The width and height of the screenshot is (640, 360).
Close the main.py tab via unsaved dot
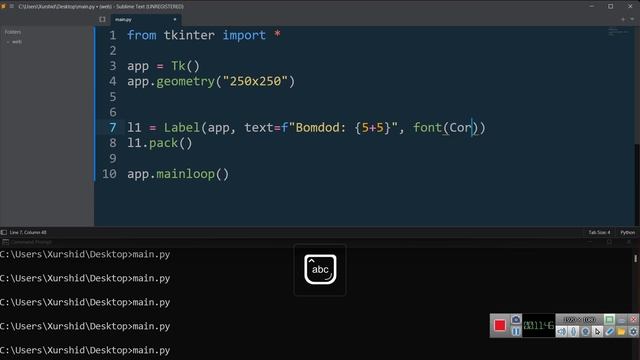(x=175, y=19)
